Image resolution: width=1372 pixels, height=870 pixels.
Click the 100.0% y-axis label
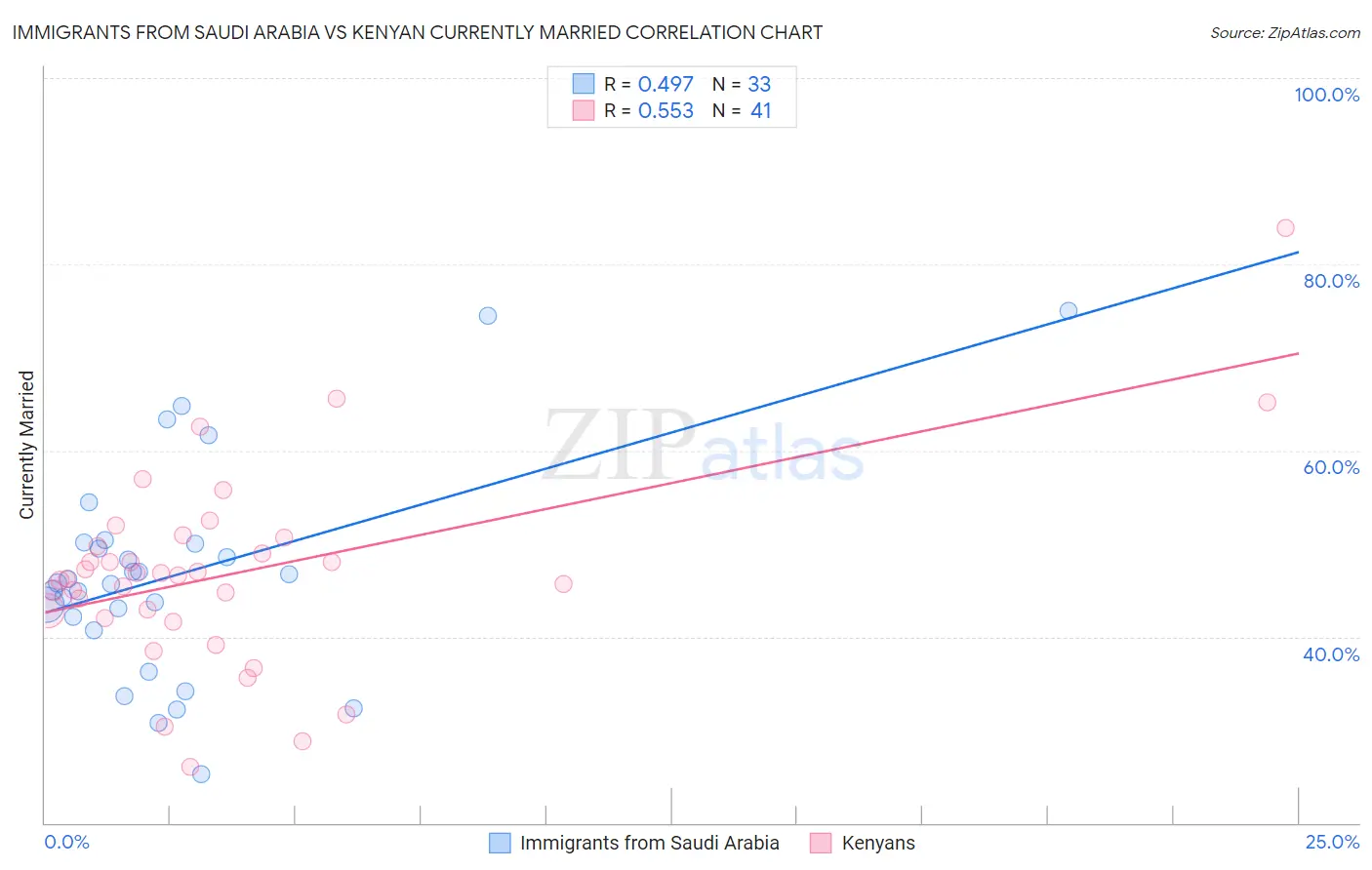tap(1326, 95)
